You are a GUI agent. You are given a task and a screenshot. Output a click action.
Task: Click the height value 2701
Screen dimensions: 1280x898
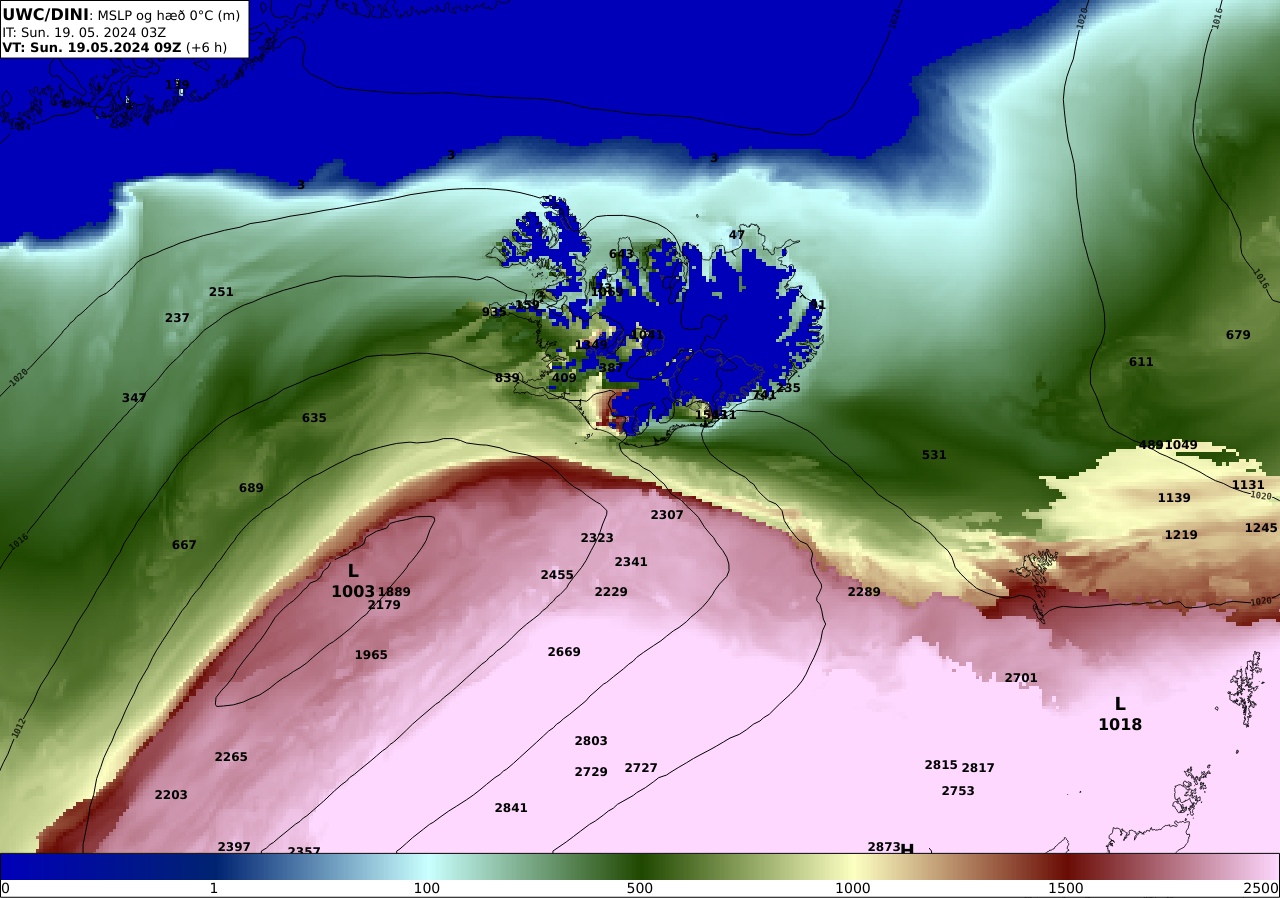pyautogui.click(x=1021, y=678)
